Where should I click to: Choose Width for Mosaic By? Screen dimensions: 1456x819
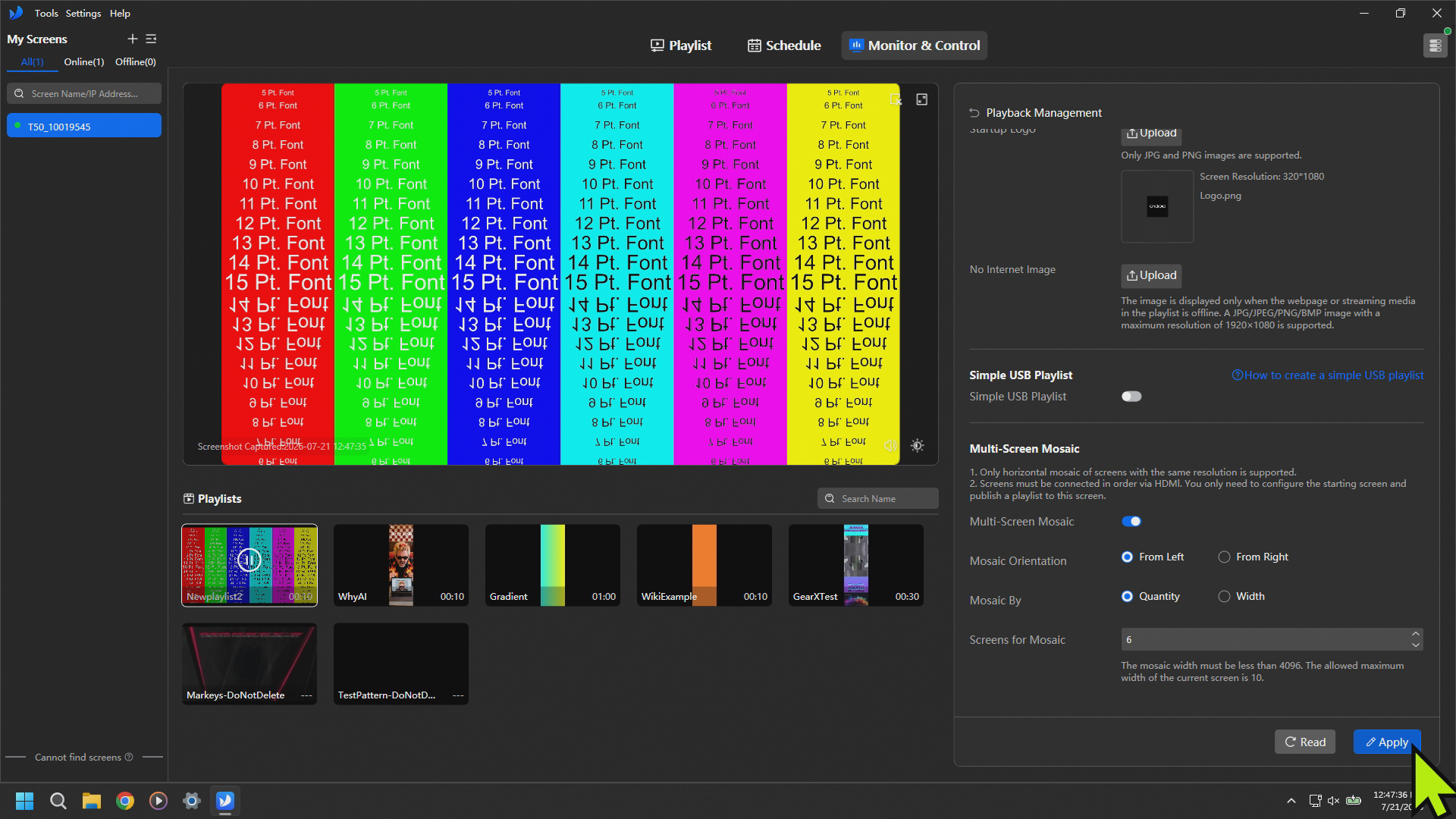[x=1241, y=596]
